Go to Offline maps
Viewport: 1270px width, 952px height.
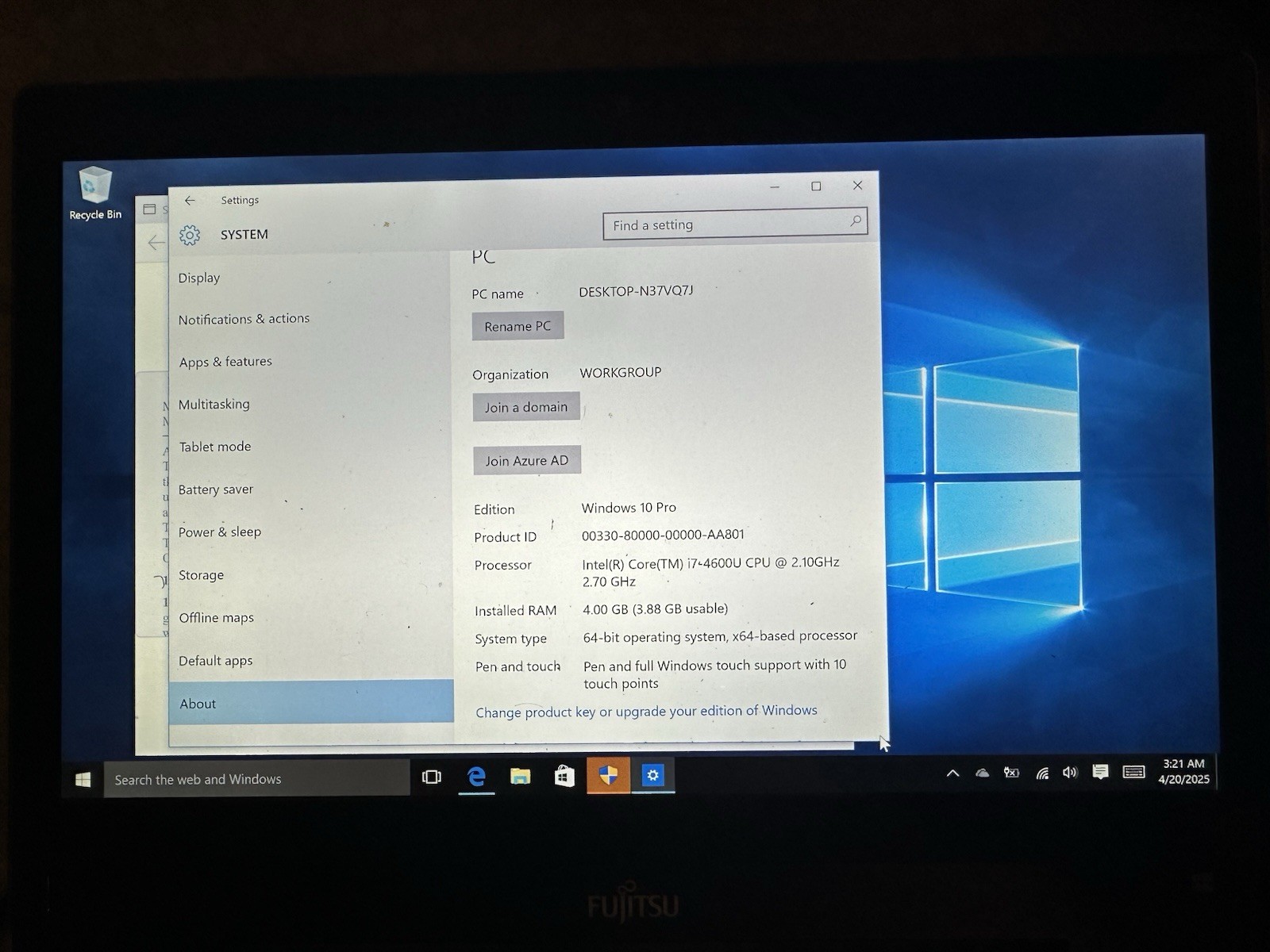(217, 618)
